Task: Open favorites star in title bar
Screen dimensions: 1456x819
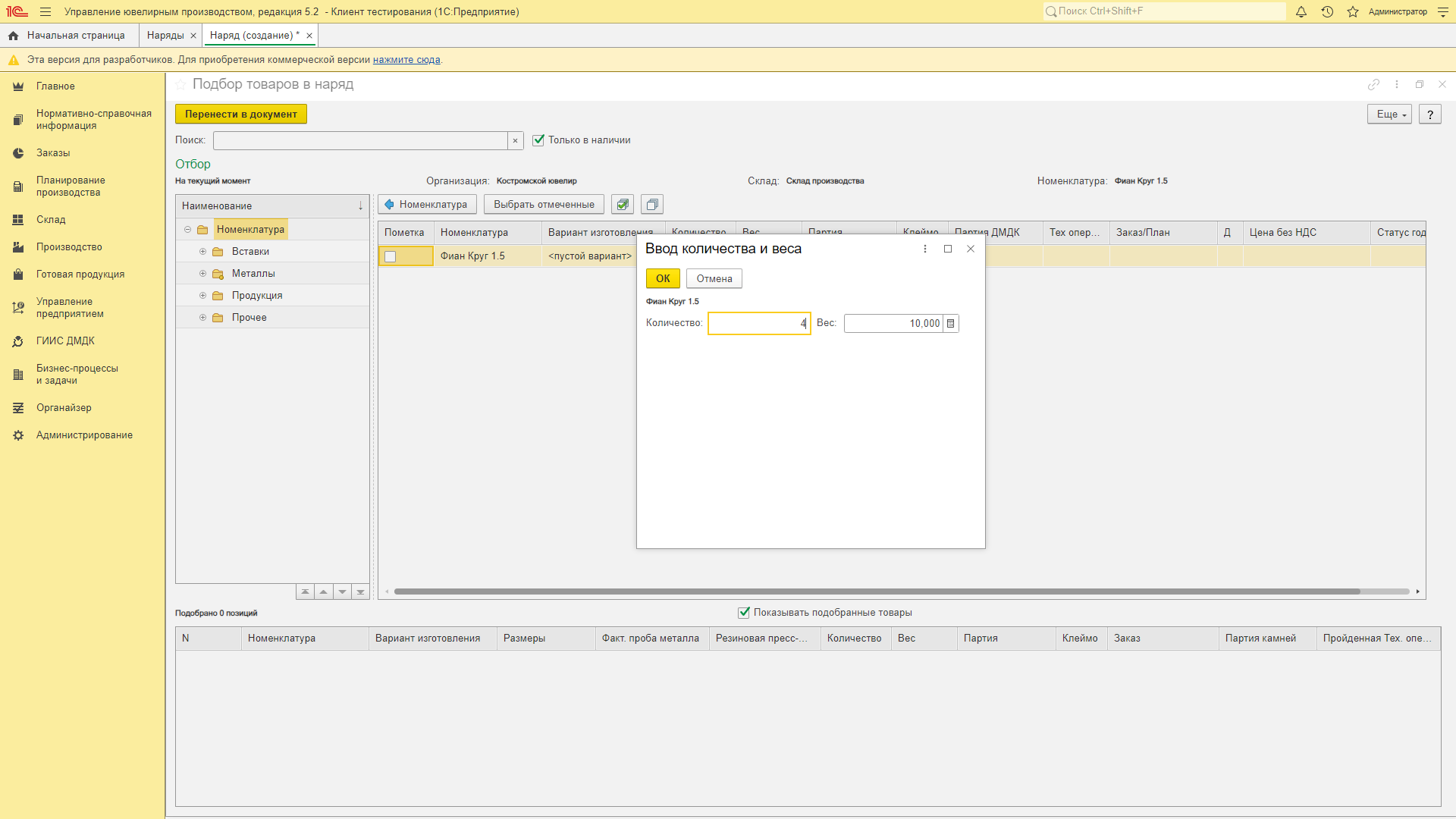Action: pyautogui.click(x=1353, y=11)
